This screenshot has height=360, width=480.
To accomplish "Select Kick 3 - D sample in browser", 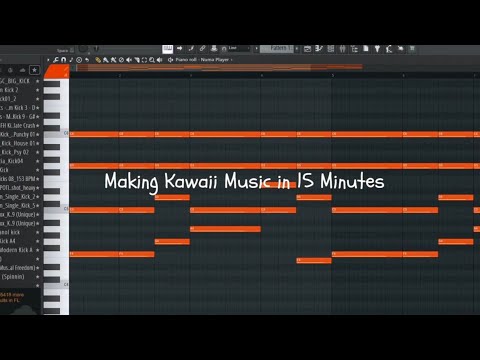I will point(19,108).
